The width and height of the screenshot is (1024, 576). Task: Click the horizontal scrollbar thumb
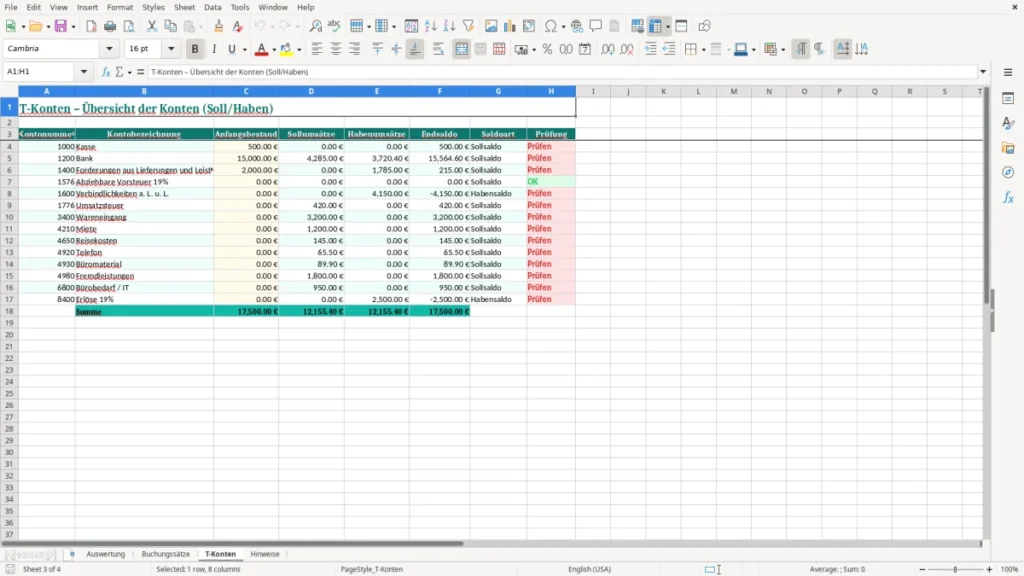coord(232,543)
